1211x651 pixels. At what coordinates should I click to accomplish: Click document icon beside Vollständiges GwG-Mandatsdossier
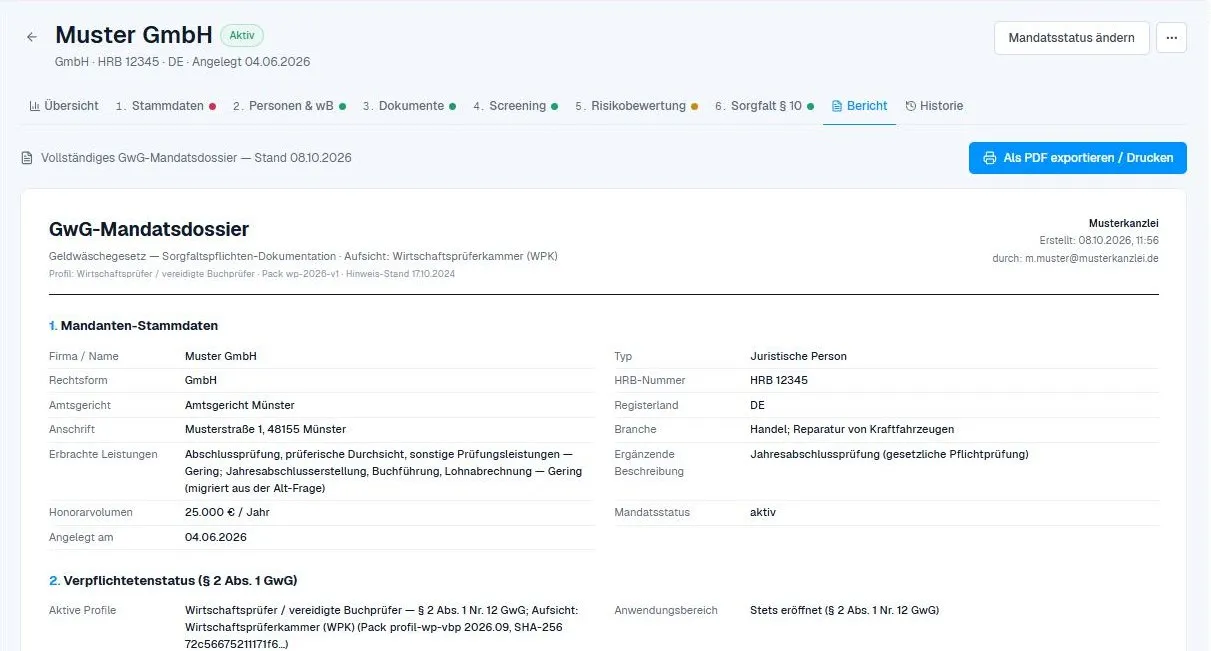pyautogui.click(x=27, y=158)
